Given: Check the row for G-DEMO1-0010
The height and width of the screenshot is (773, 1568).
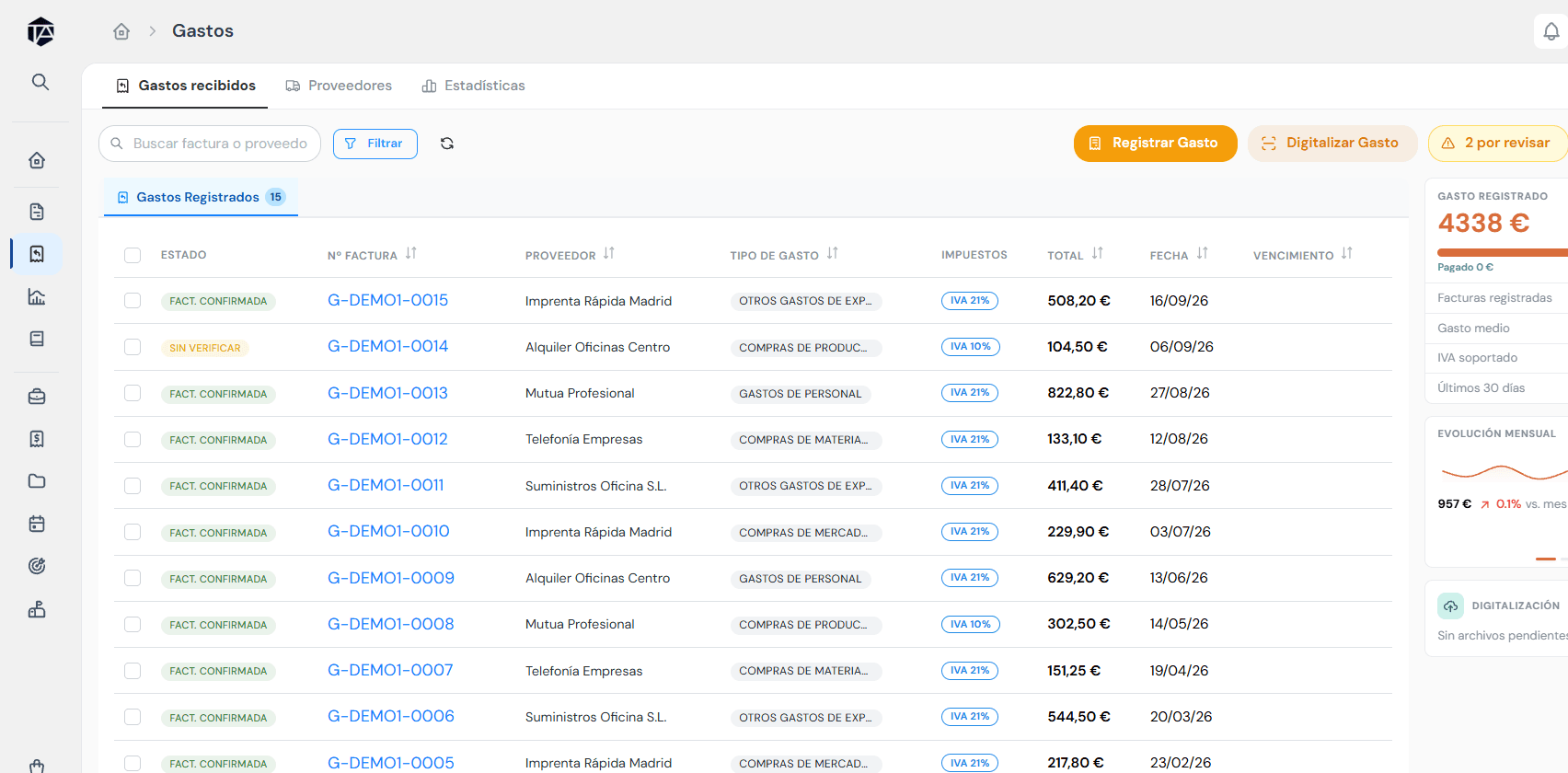Looking at the screenshot, I should pyautogui.click(x=133, y=532).
